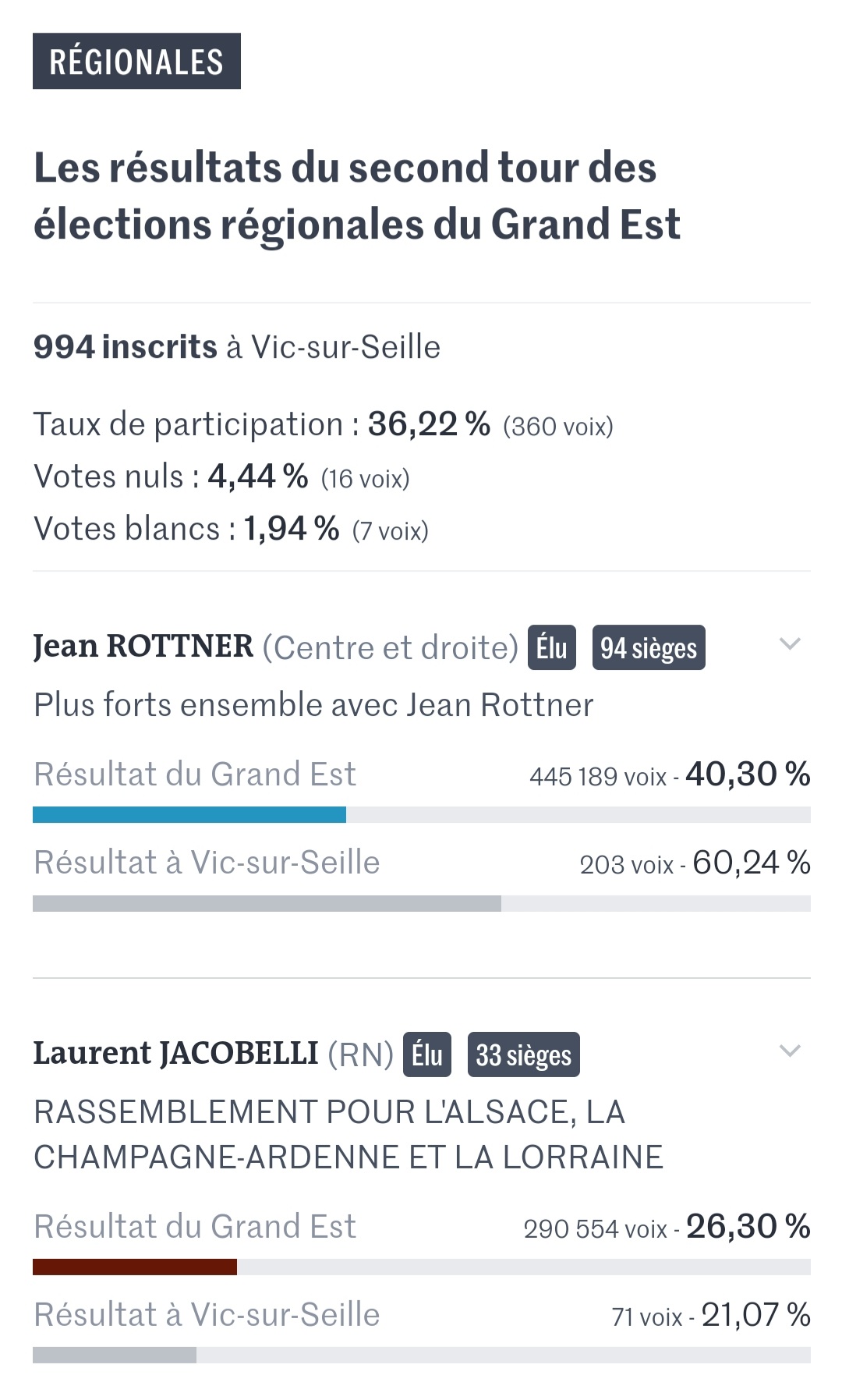This screenshot has width=842, height=1400.
Task: Select the Jean ROTTNER candidate name
Action: [143, 647]
